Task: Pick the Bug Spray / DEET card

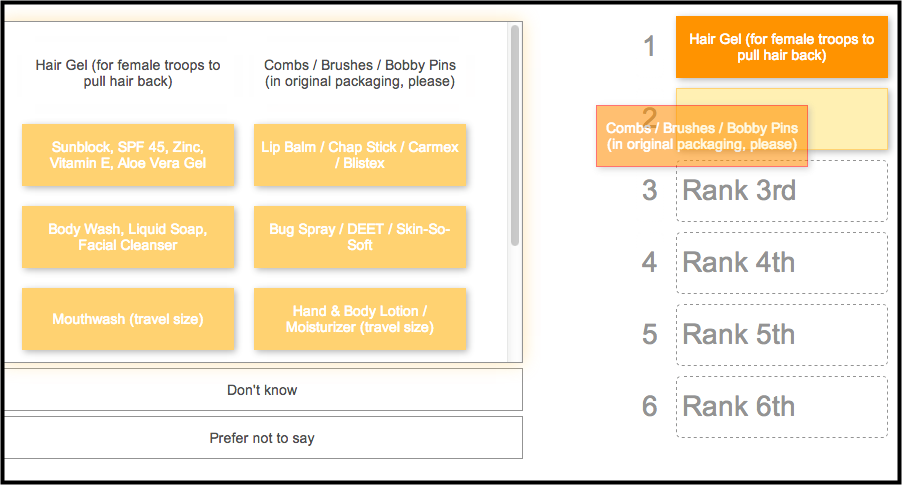Action: pyautogui.click(x=360, y=237)
